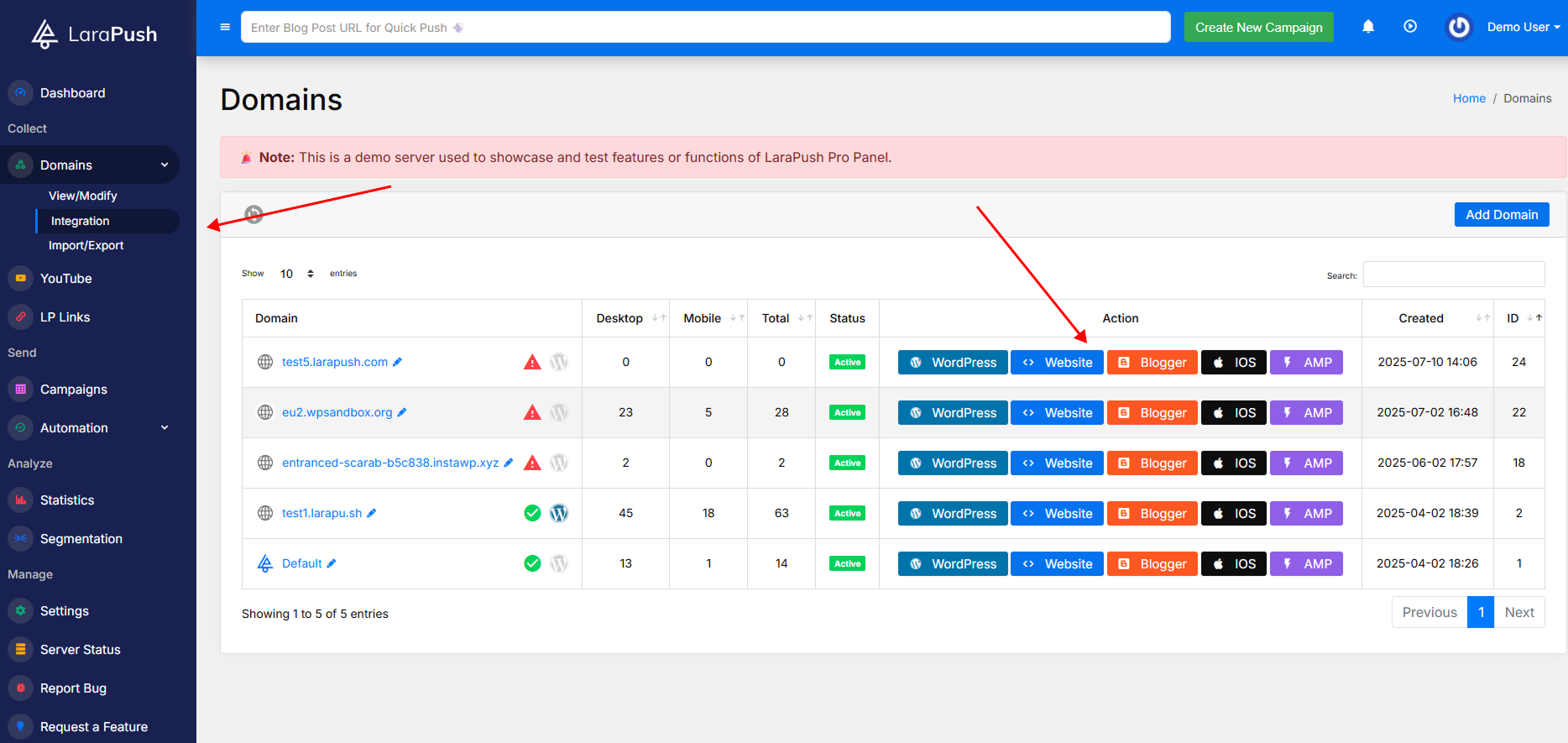The width and height of the screenshot is (1568, 743).
Task: Click edit pencil next to Default domain
Action: coord(332,563)
